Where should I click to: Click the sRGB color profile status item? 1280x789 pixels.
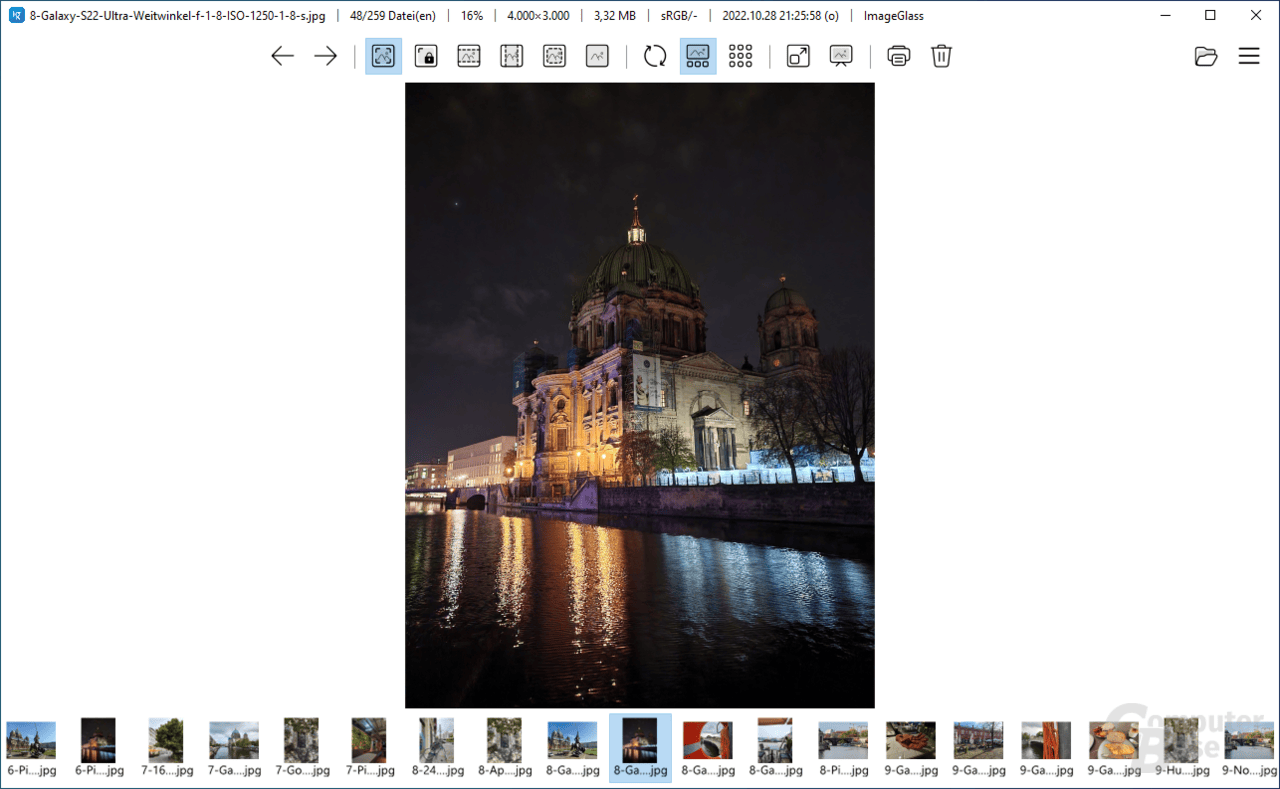(678, 15)
